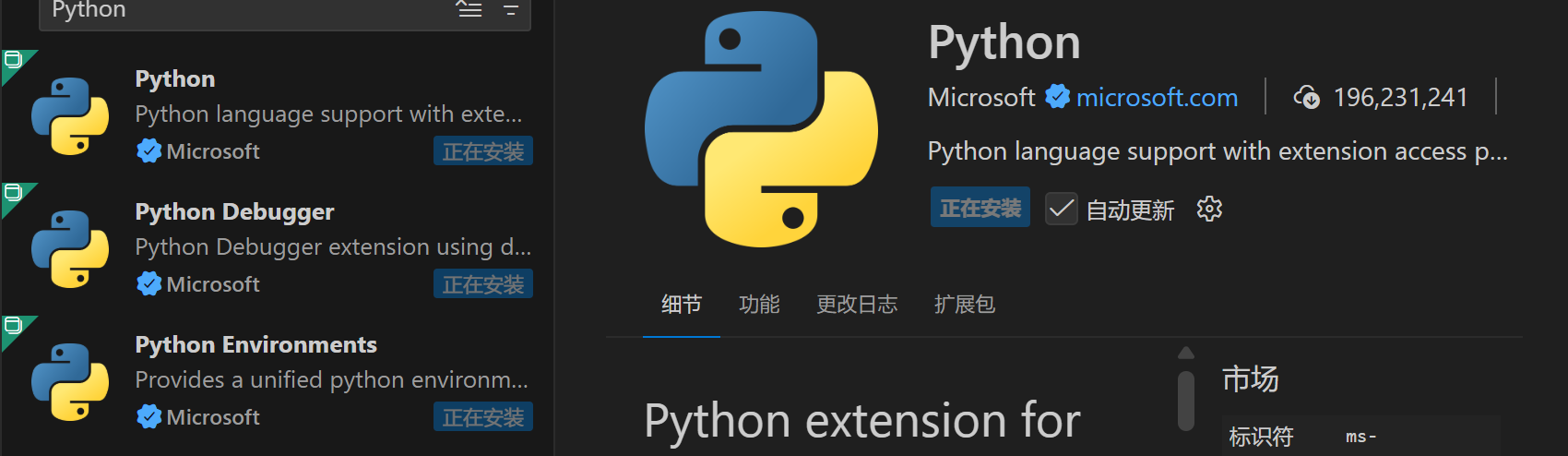Image resolution: width=1568 pixels, height=456 pixels.
Task: Click Python Environments extension logo
Action: point(70,381)
